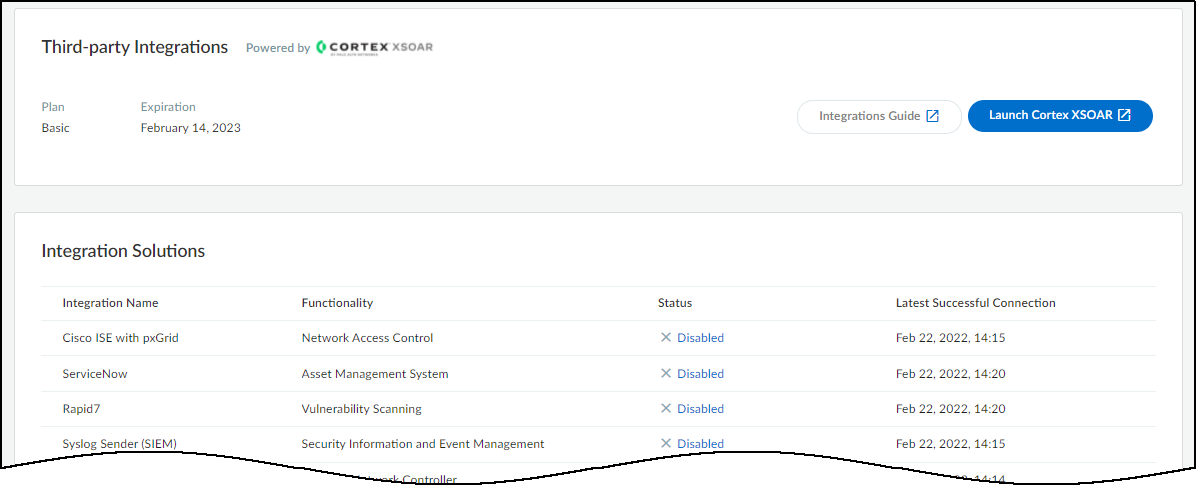Screen dimensions: 1196x486
Task: Click the X icon in the Cisco ISE row
Action: click(x=666, y=338)
